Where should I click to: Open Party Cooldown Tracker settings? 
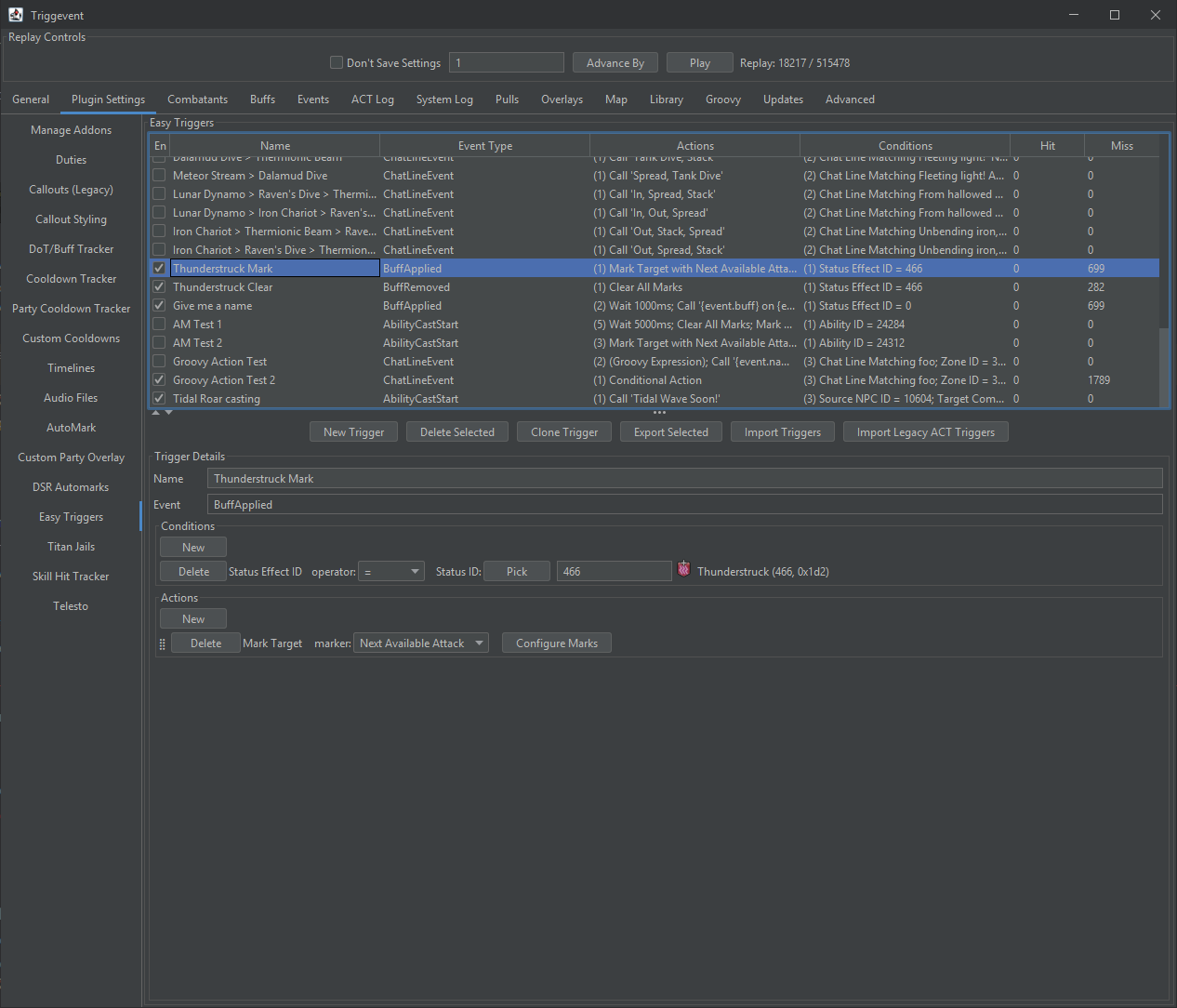[x=72, y=309]
